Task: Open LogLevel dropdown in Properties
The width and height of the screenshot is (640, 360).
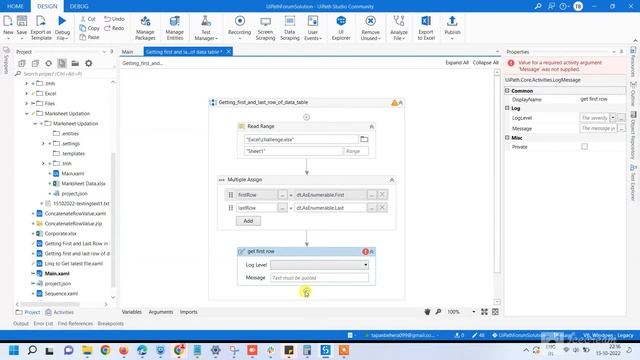Action: pyautogui.click(x=612, y=118)
